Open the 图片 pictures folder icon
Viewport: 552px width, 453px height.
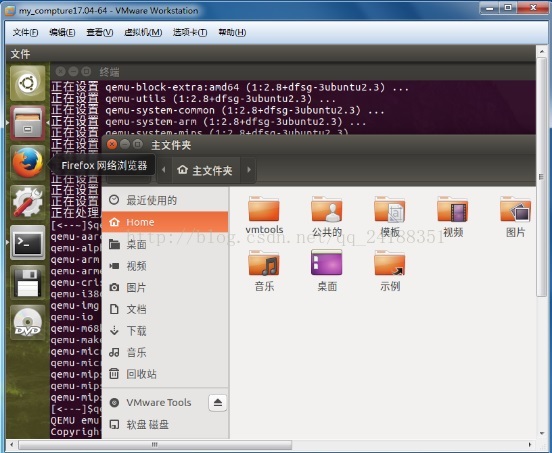click(x=515, y=216)
